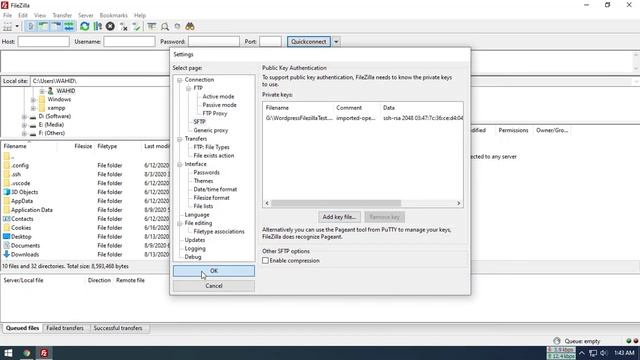This screenshot has height=360, width=640.
Task: Select Generic proxy settings page
Action: [x=211, y=130]
